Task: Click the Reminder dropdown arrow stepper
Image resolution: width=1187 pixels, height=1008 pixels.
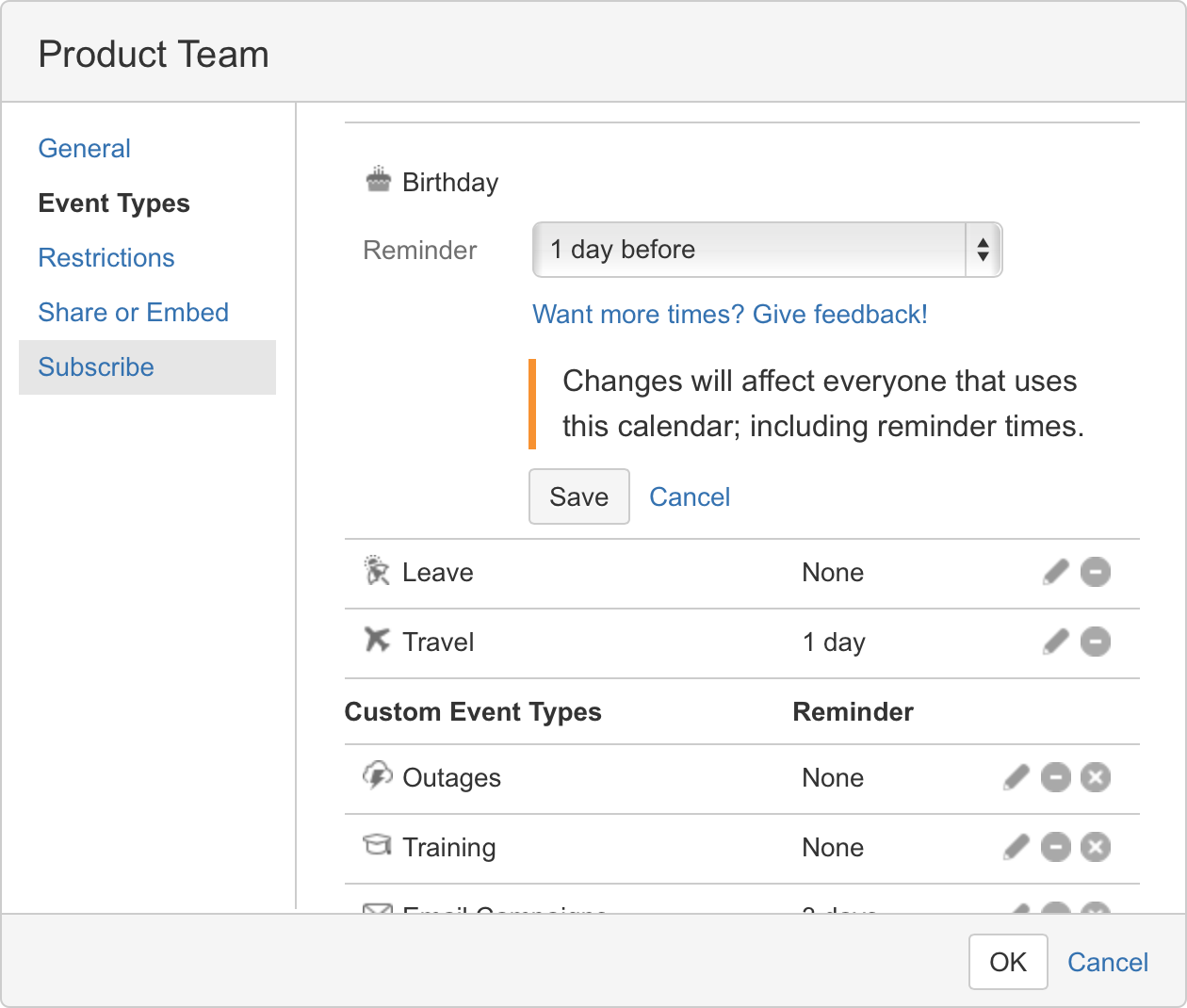Action: click(x=983, y=250)
